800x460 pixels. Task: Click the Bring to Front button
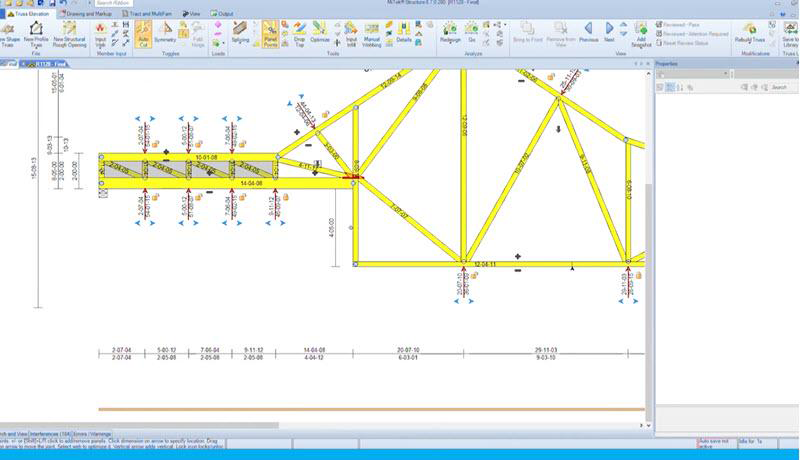pyautogui.click(x=527, y=32)
